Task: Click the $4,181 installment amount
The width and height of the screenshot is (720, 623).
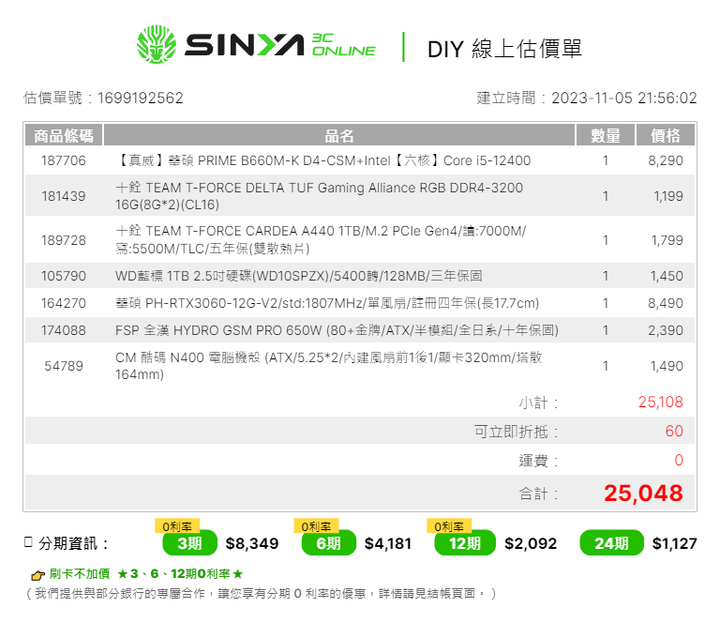Action: [x=388, y=544]
